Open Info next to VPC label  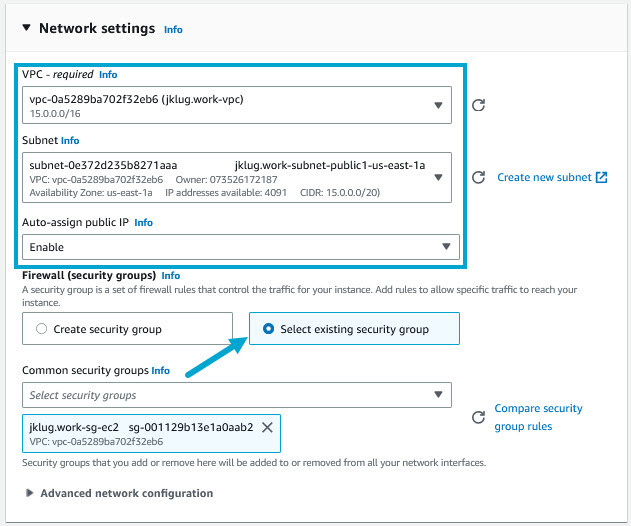click(x=108, y=75)
